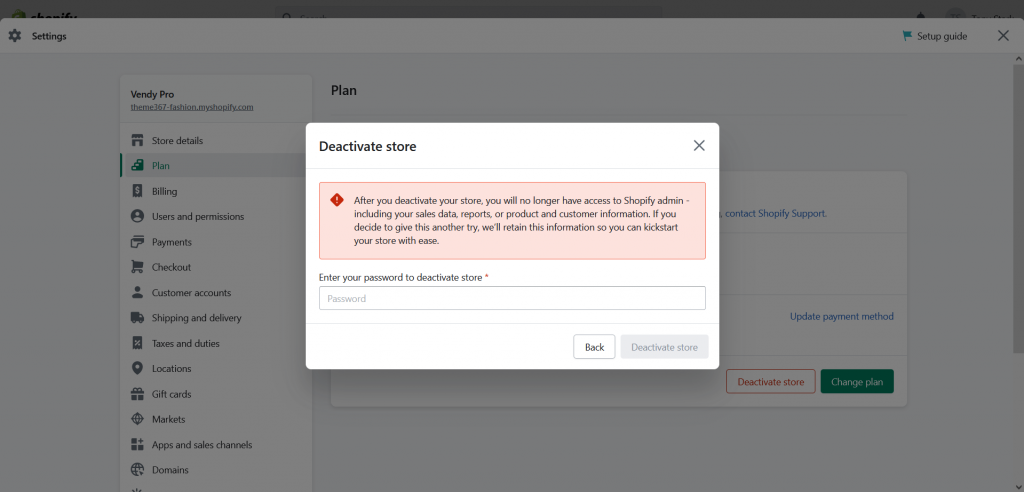
Task: Click the Shipping and delivery truck icon
Action: pos(137,318)
